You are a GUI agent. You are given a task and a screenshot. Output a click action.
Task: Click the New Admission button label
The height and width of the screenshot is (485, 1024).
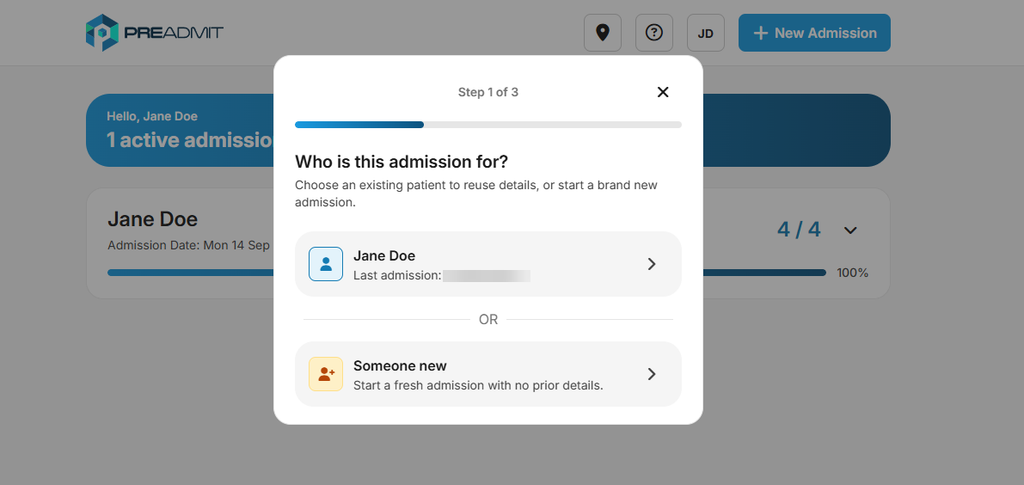[x=825, y=33]
